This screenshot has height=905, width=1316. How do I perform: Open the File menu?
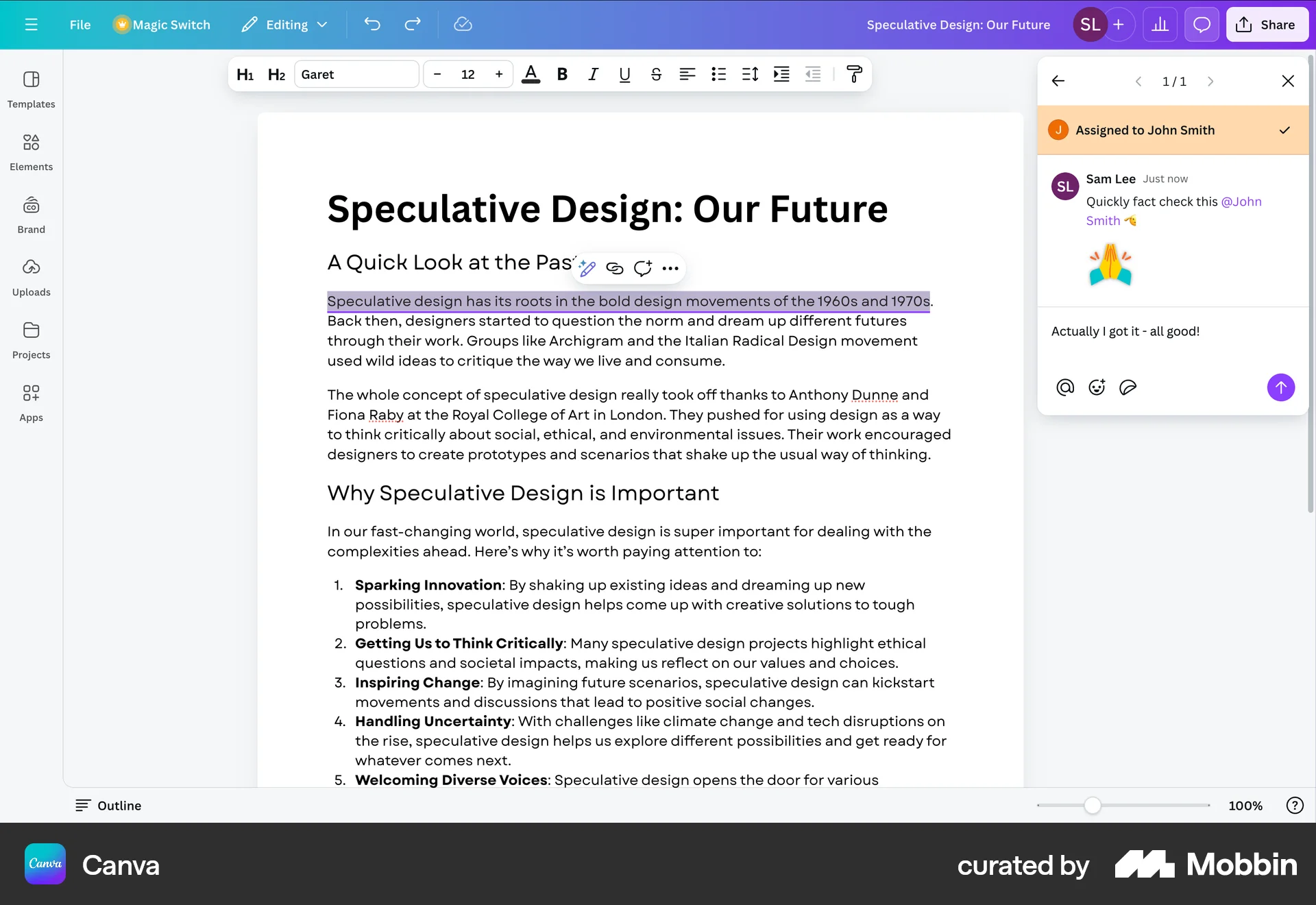80,24
